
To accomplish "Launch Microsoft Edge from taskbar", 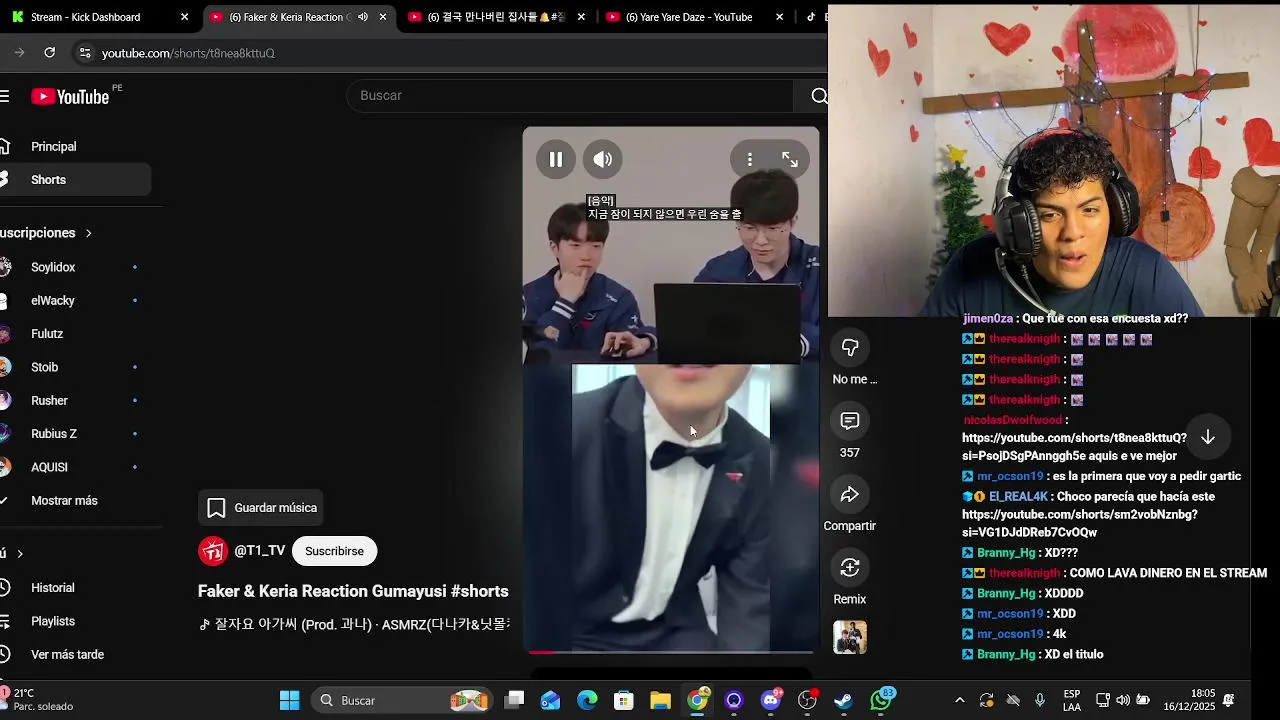I will [x=587, y=701].
